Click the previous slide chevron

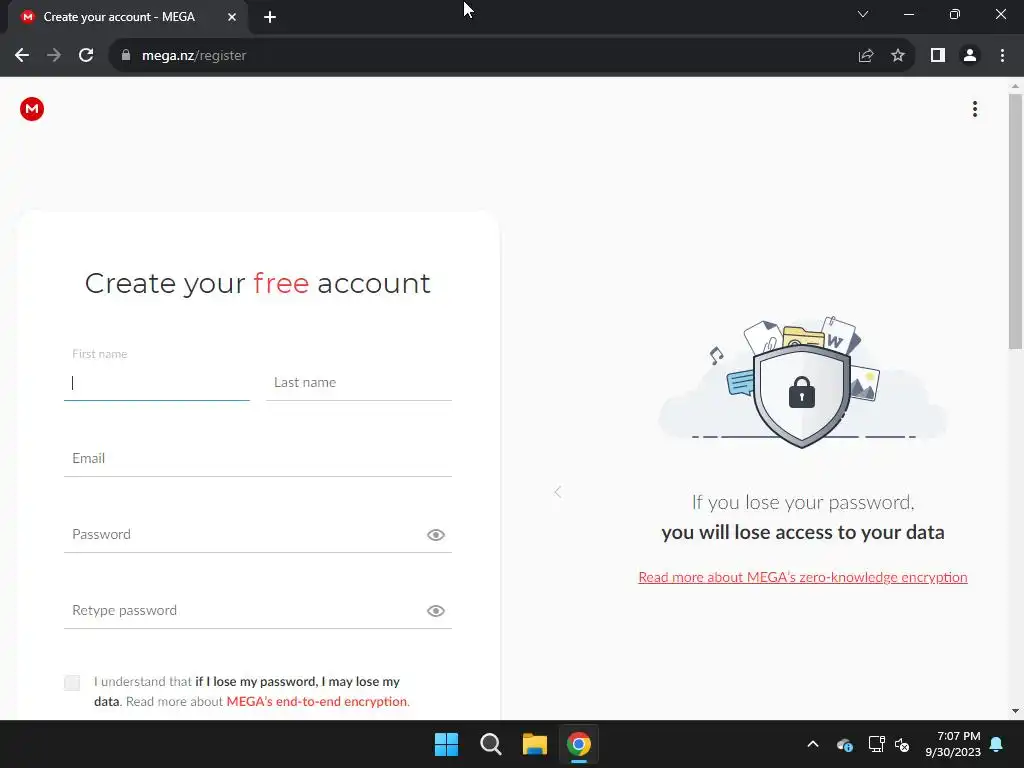(558, 492)
